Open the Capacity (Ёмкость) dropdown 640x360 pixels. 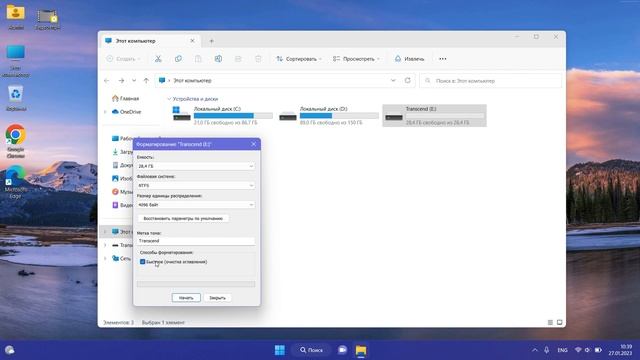[196, 166]
